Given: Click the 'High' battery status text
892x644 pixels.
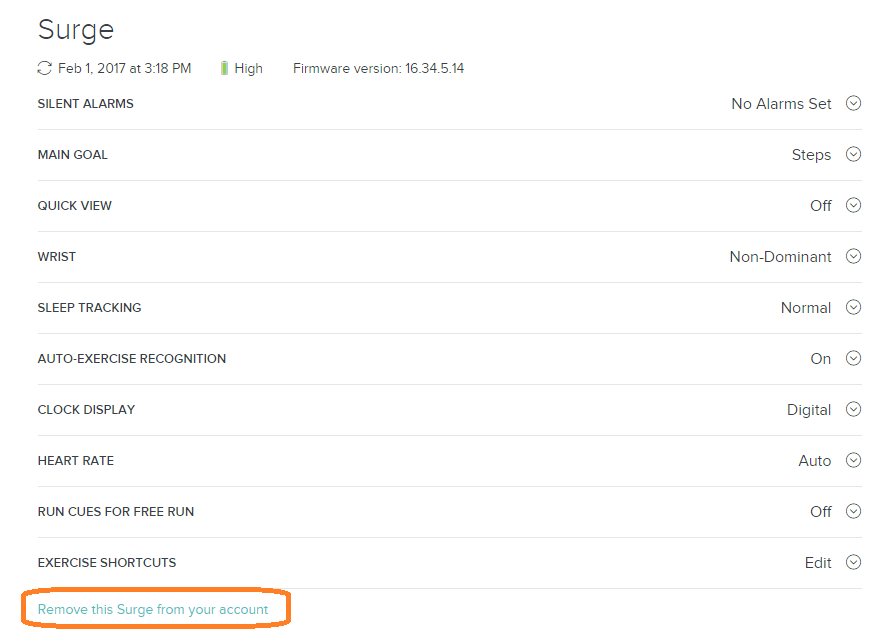Looking at the screenshot, I should (249, 68).
